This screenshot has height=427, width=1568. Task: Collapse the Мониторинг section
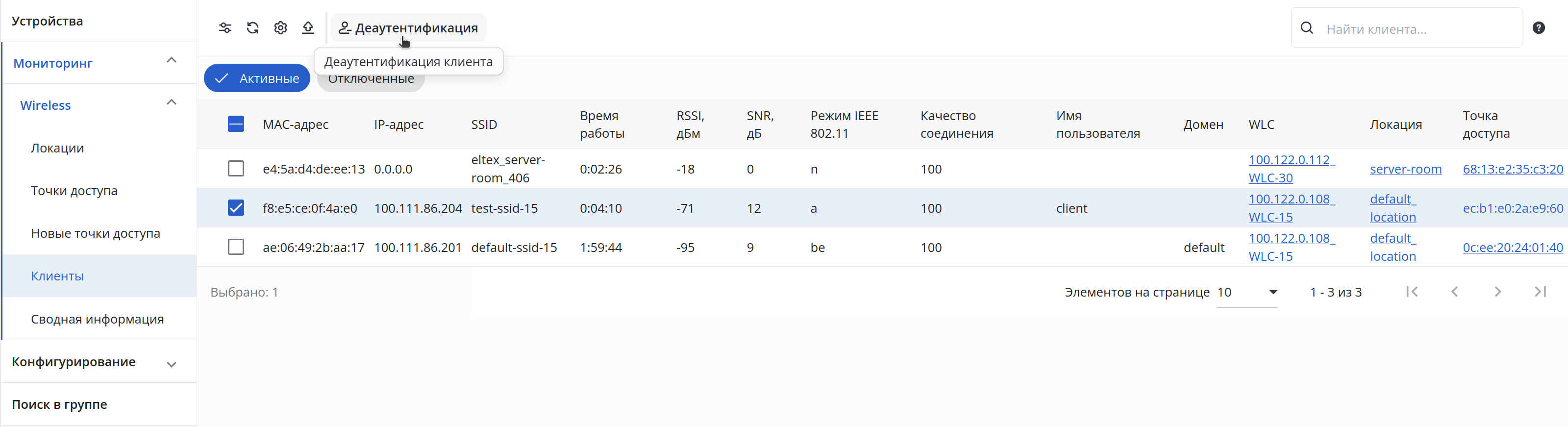click(x=172, y=60)
